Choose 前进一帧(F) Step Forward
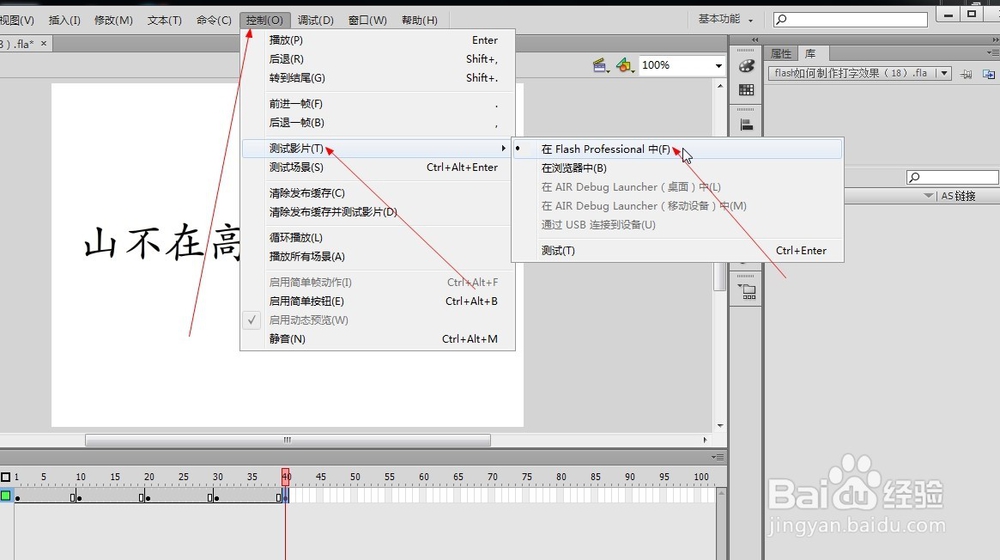Screen dimensions: 1000x560 pyautogui.click(x=378, y=103)
